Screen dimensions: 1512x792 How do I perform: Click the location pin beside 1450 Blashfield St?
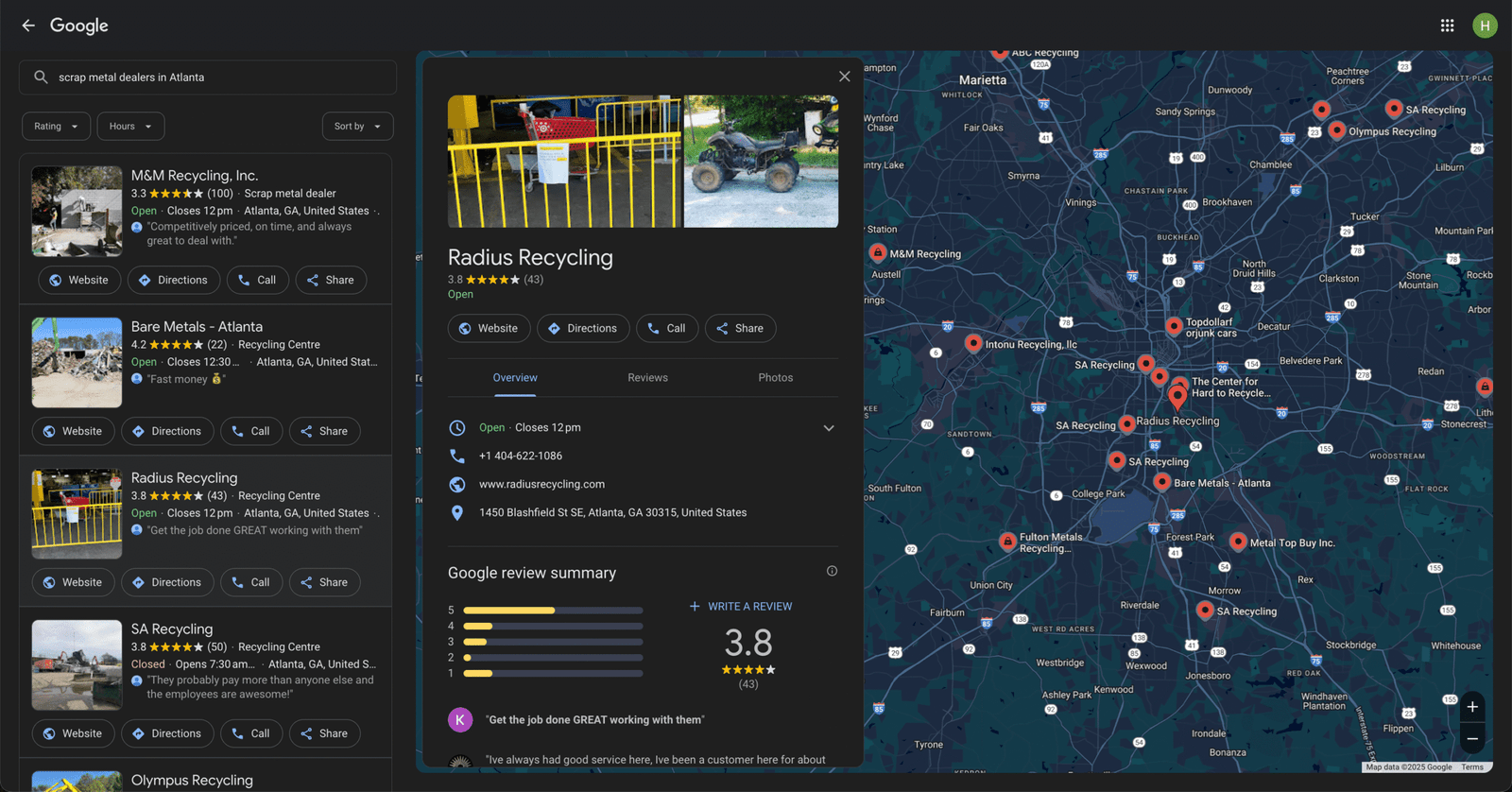[x=457, y=512]
